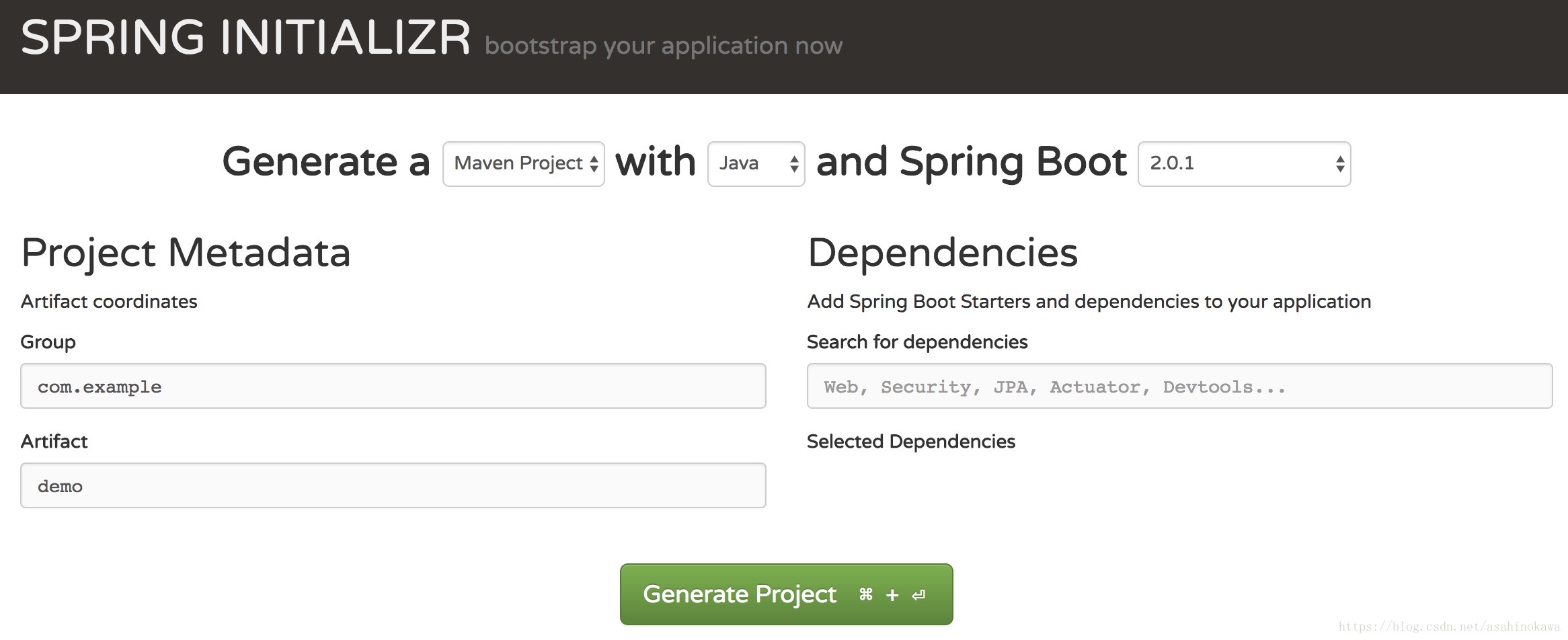Viewport: 1568px width, 640px height.
Task: Click the Artifact input field with demo
Action: click(x=393, y=485)
